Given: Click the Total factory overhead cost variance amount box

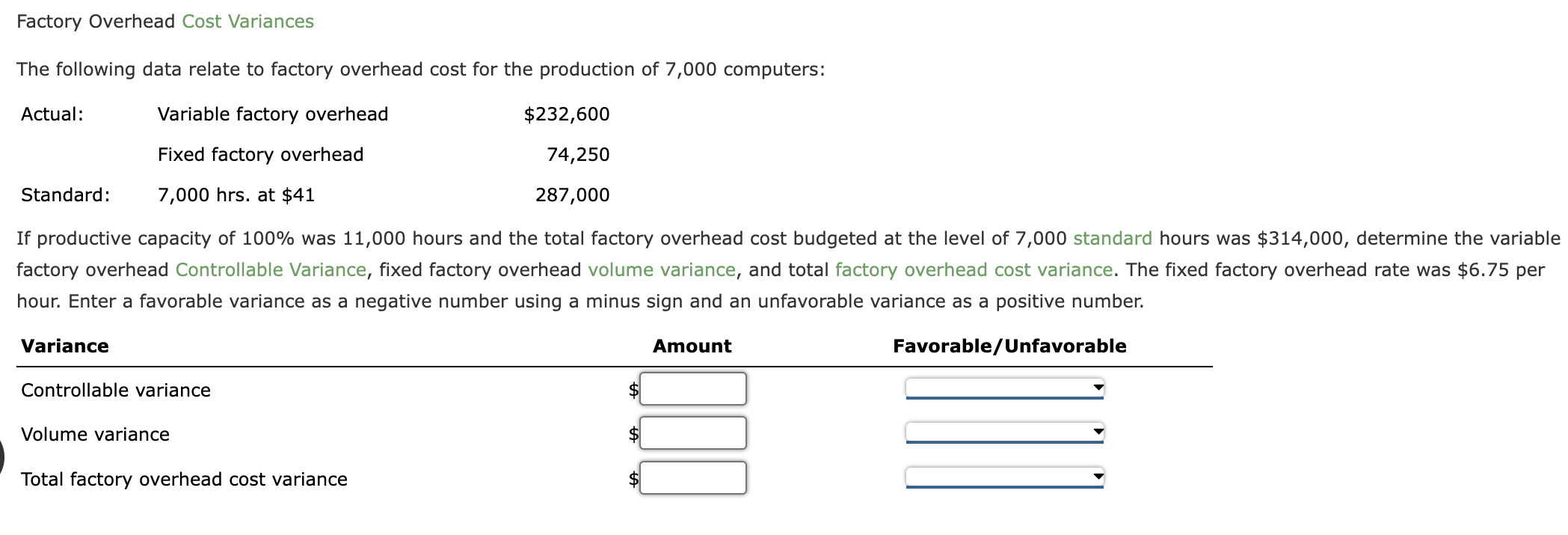Looking at the screenshot, I should (x=692, y=477).
